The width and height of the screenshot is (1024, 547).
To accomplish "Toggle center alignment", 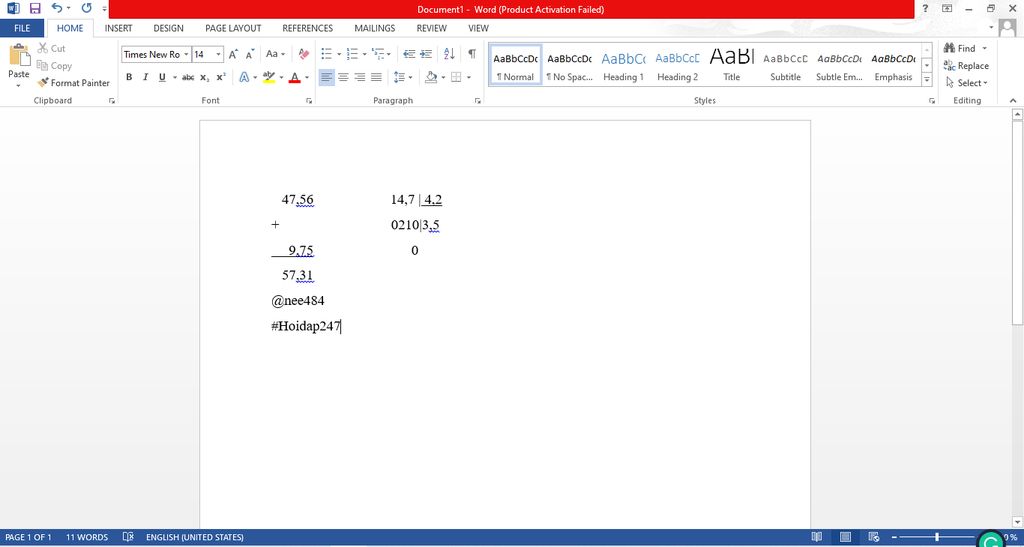I will (x=343, y=77).
